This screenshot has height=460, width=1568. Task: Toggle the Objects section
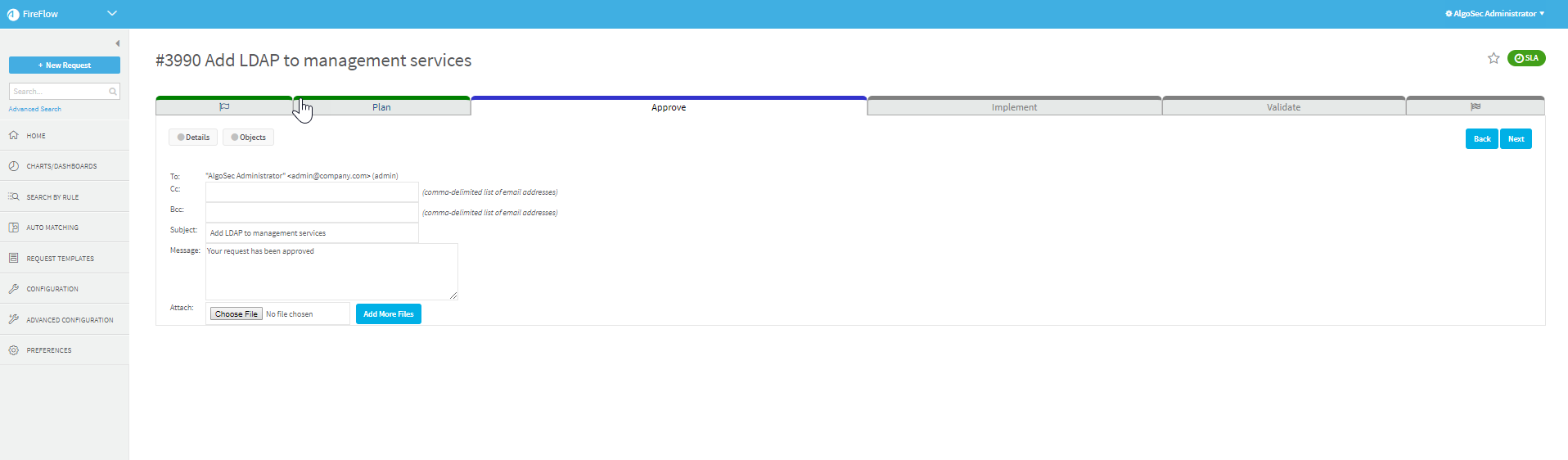248,138
